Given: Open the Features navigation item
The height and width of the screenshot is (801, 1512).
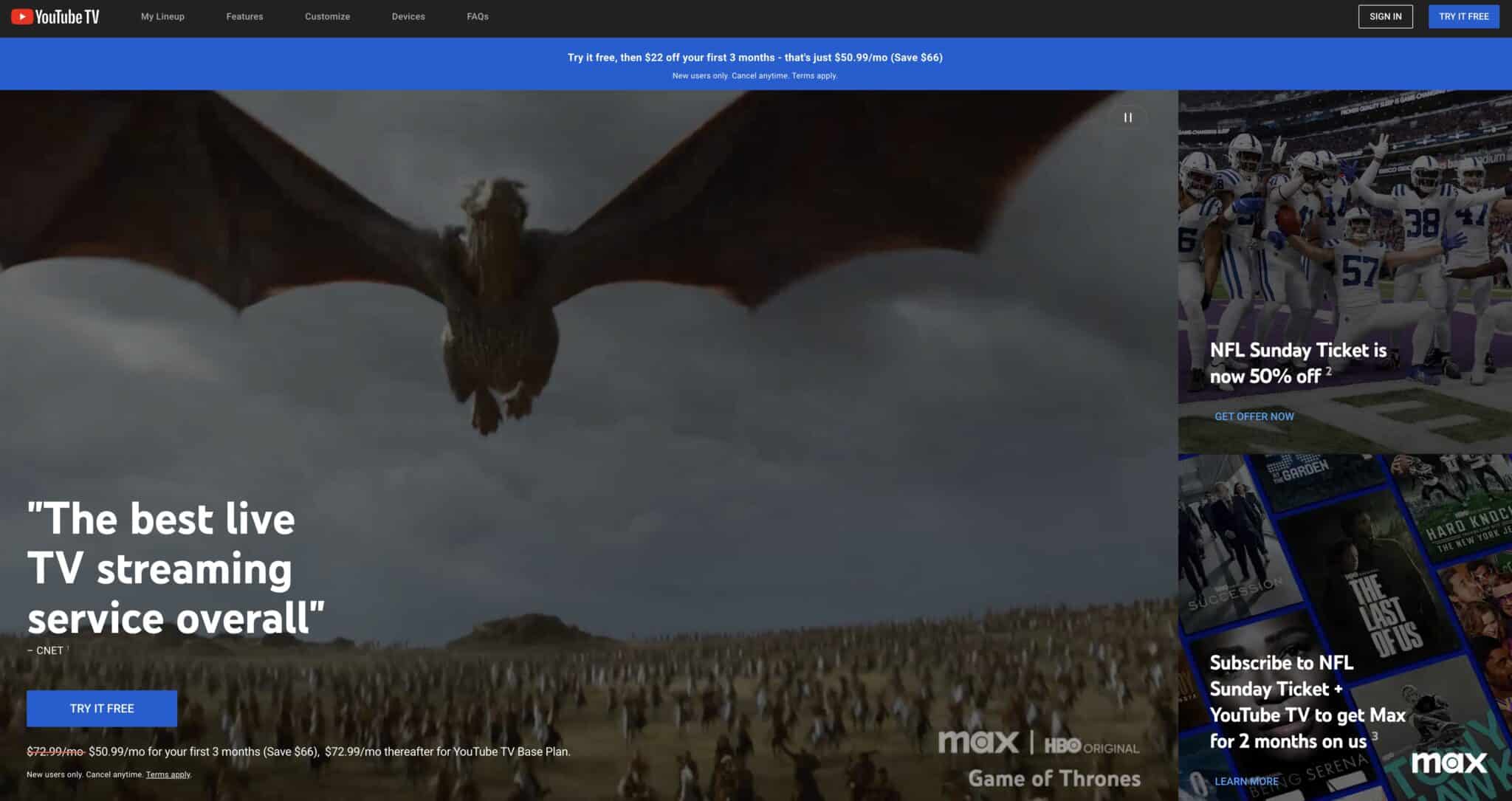Looking at the screenshot, I should click(244, 16).
